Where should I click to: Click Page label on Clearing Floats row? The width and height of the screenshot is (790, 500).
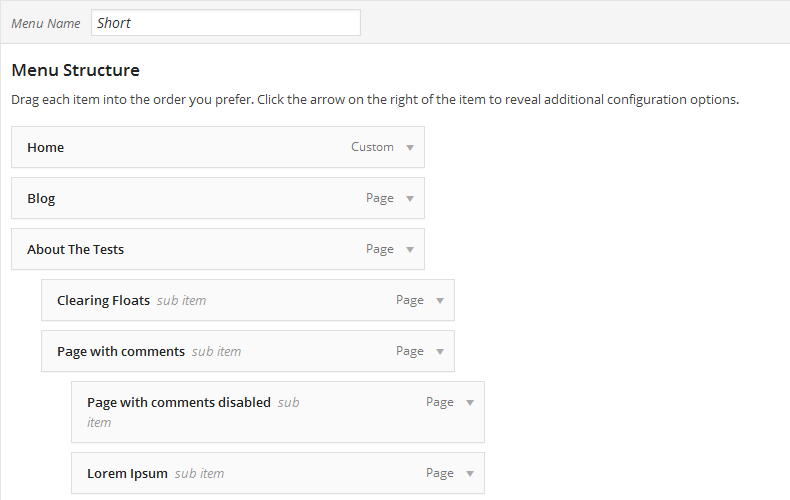click(410, 300)
